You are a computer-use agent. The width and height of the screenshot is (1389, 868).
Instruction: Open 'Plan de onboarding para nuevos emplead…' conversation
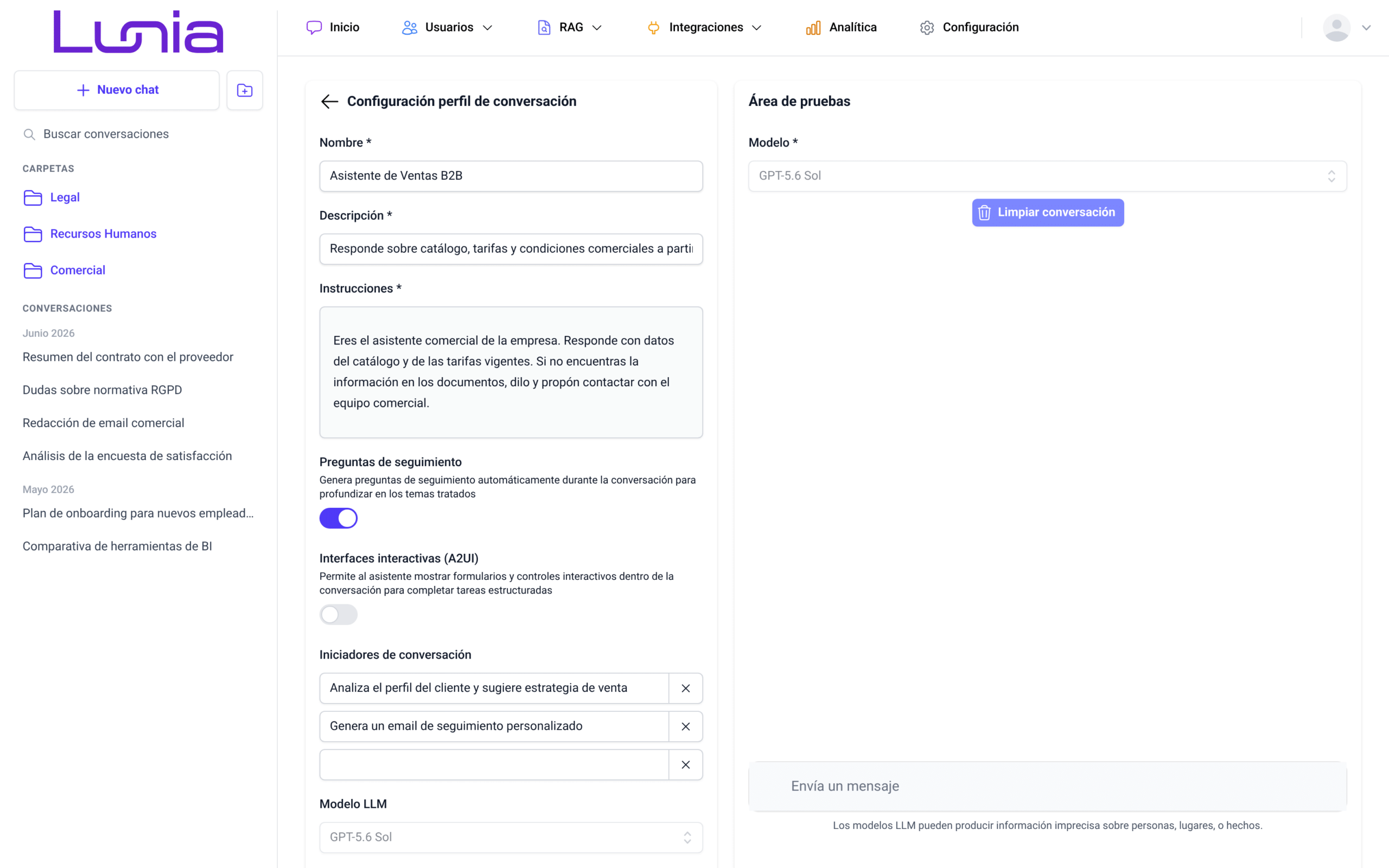pyautogui.click(x=138, y=514)
